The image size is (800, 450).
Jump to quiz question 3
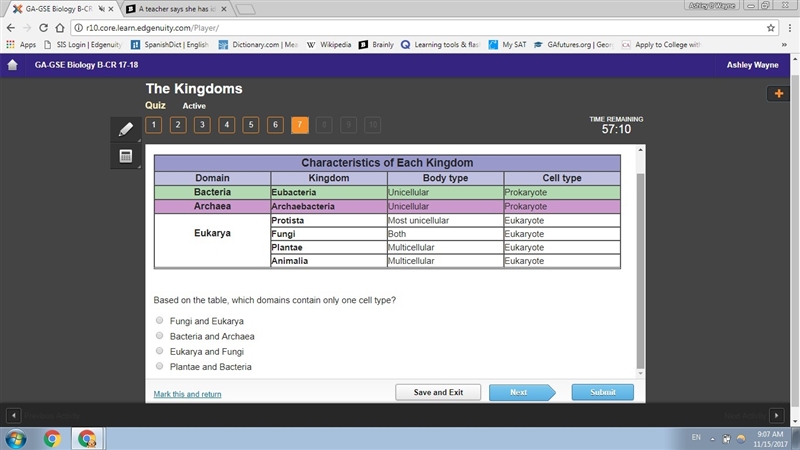coord(202,125)
